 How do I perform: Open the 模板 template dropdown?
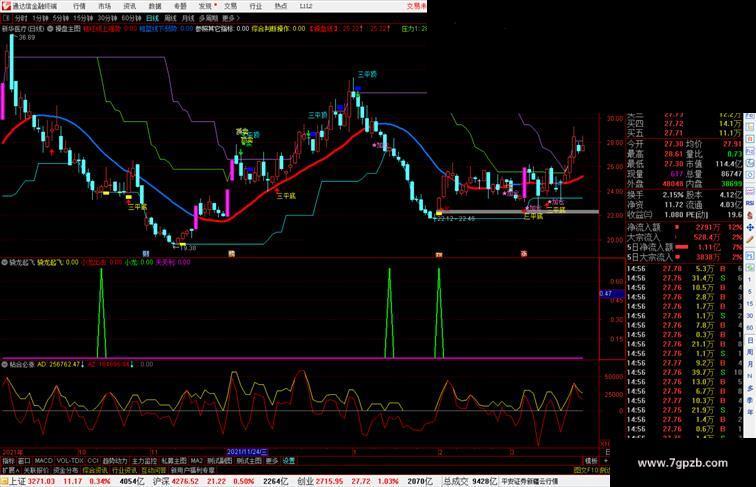591,461
